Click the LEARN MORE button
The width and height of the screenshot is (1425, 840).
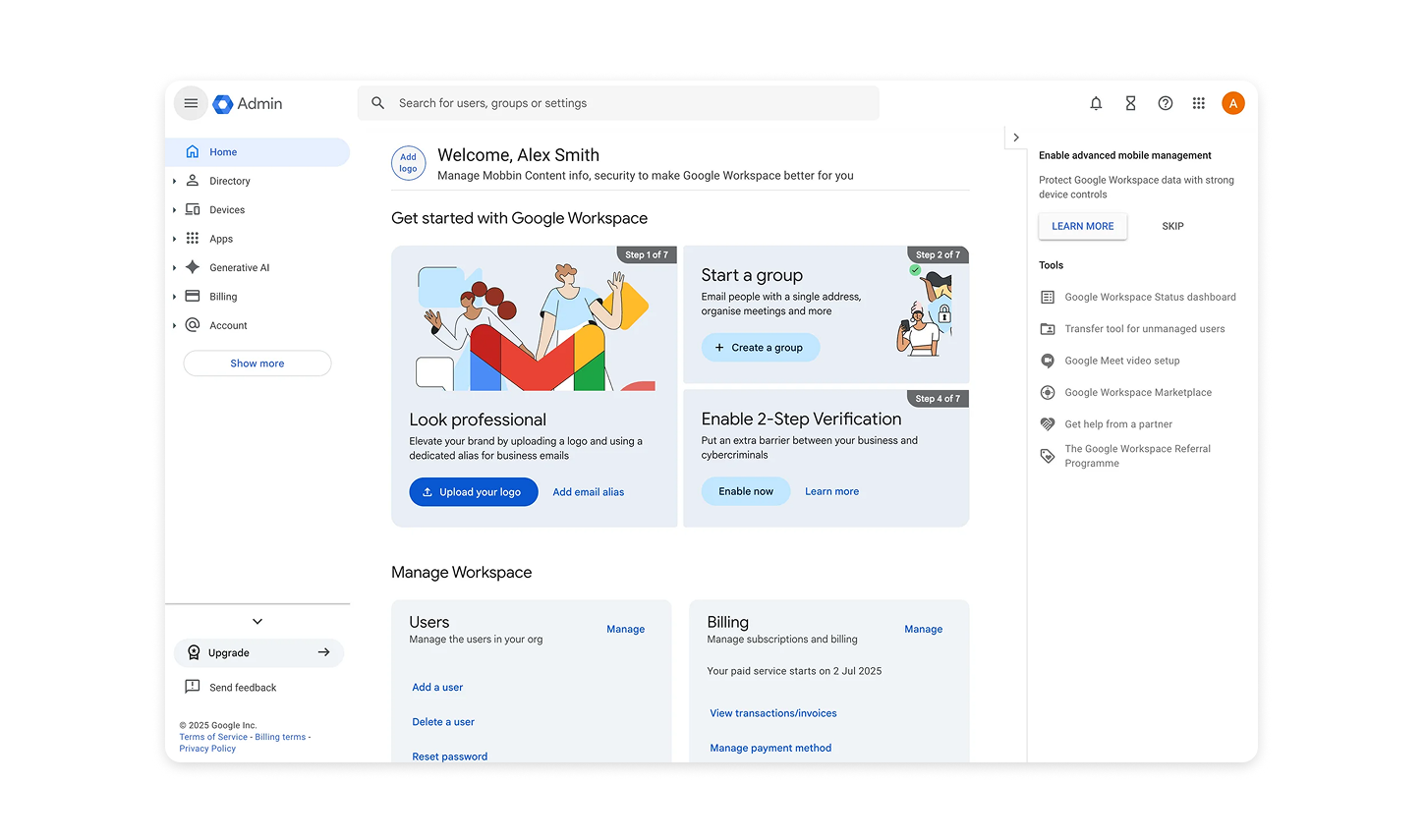pyautogui.click(x=1083, y=226)
